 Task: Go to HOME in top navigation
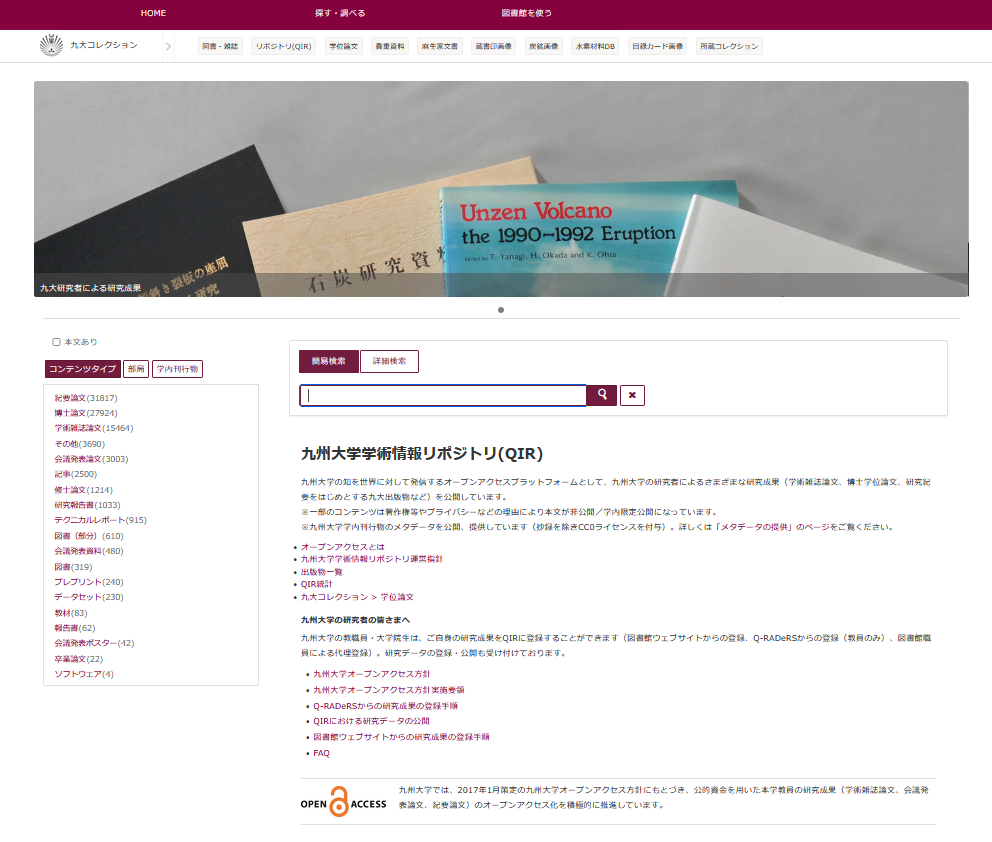click(x=153, y=14)
